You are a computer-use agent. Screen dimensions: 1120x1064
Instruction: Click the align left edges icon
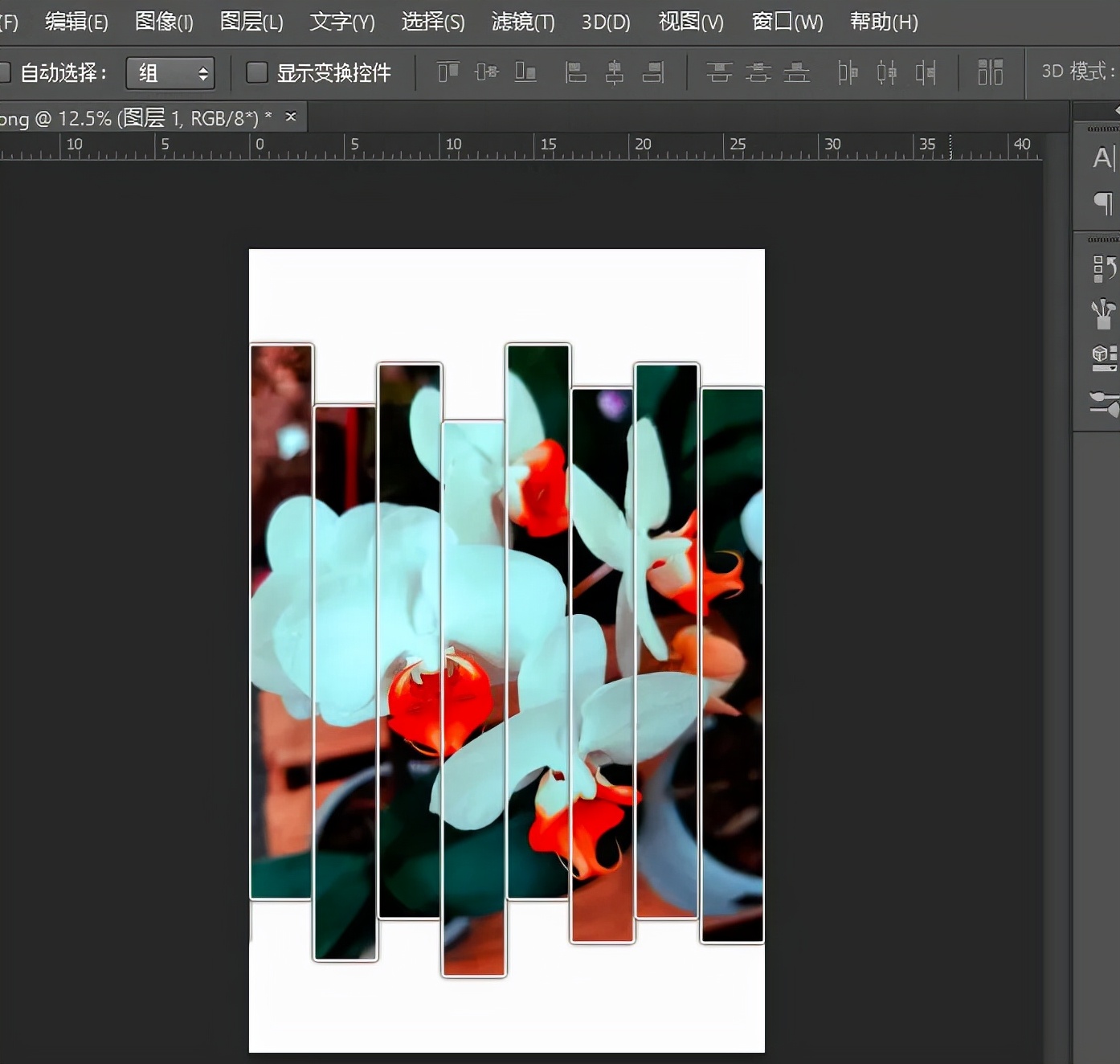(x=575, y=72)
